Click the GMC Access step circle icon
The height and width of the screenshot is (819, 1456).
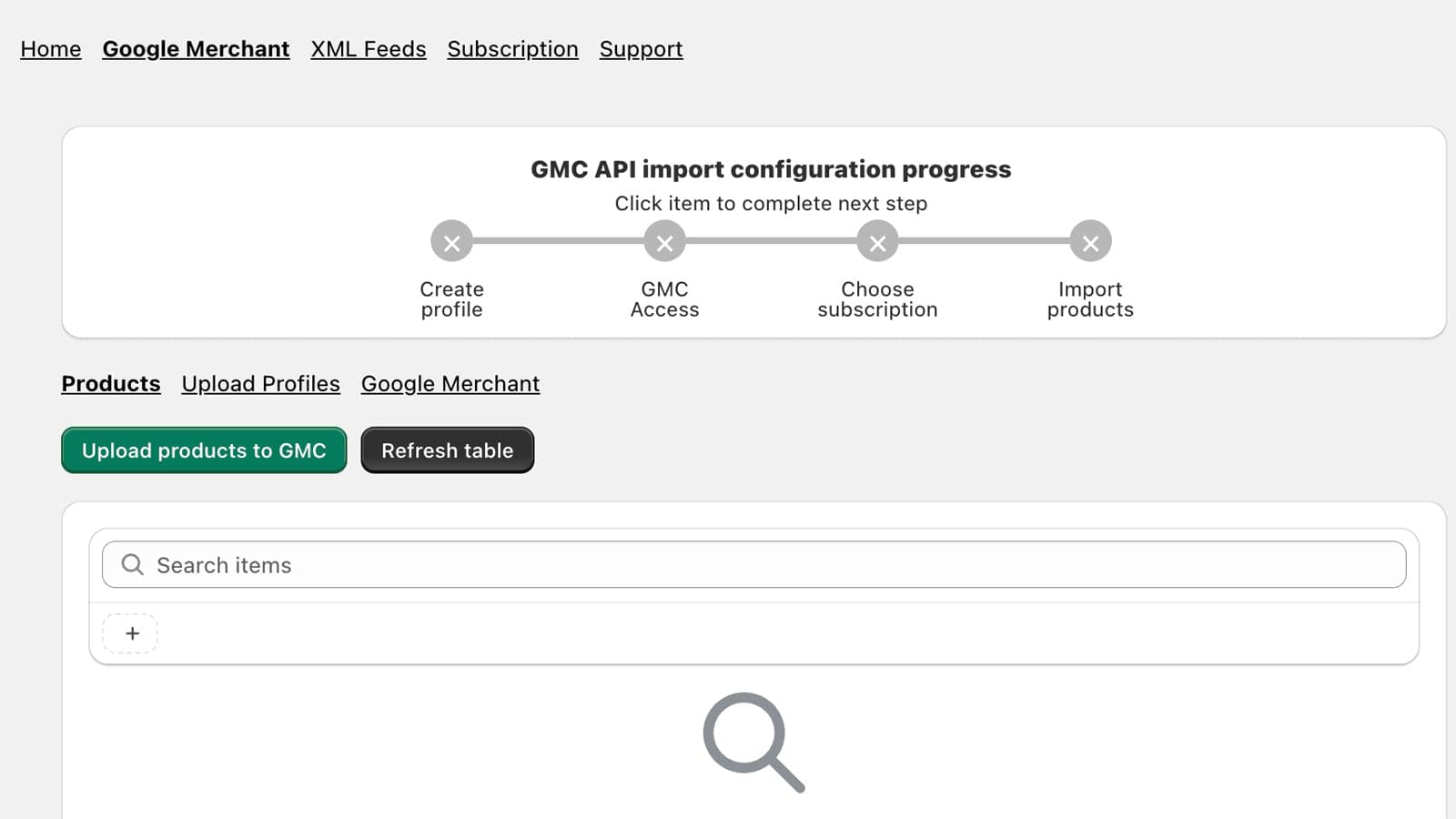664,242
